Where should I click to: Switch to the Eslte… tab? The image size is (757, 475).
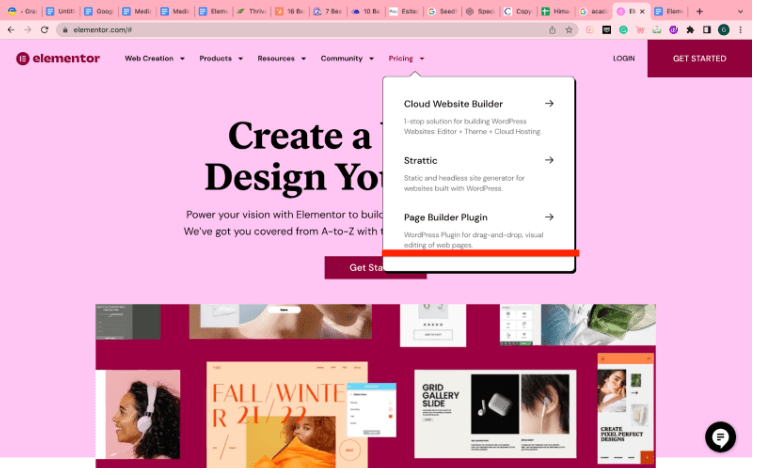point(404,11)
